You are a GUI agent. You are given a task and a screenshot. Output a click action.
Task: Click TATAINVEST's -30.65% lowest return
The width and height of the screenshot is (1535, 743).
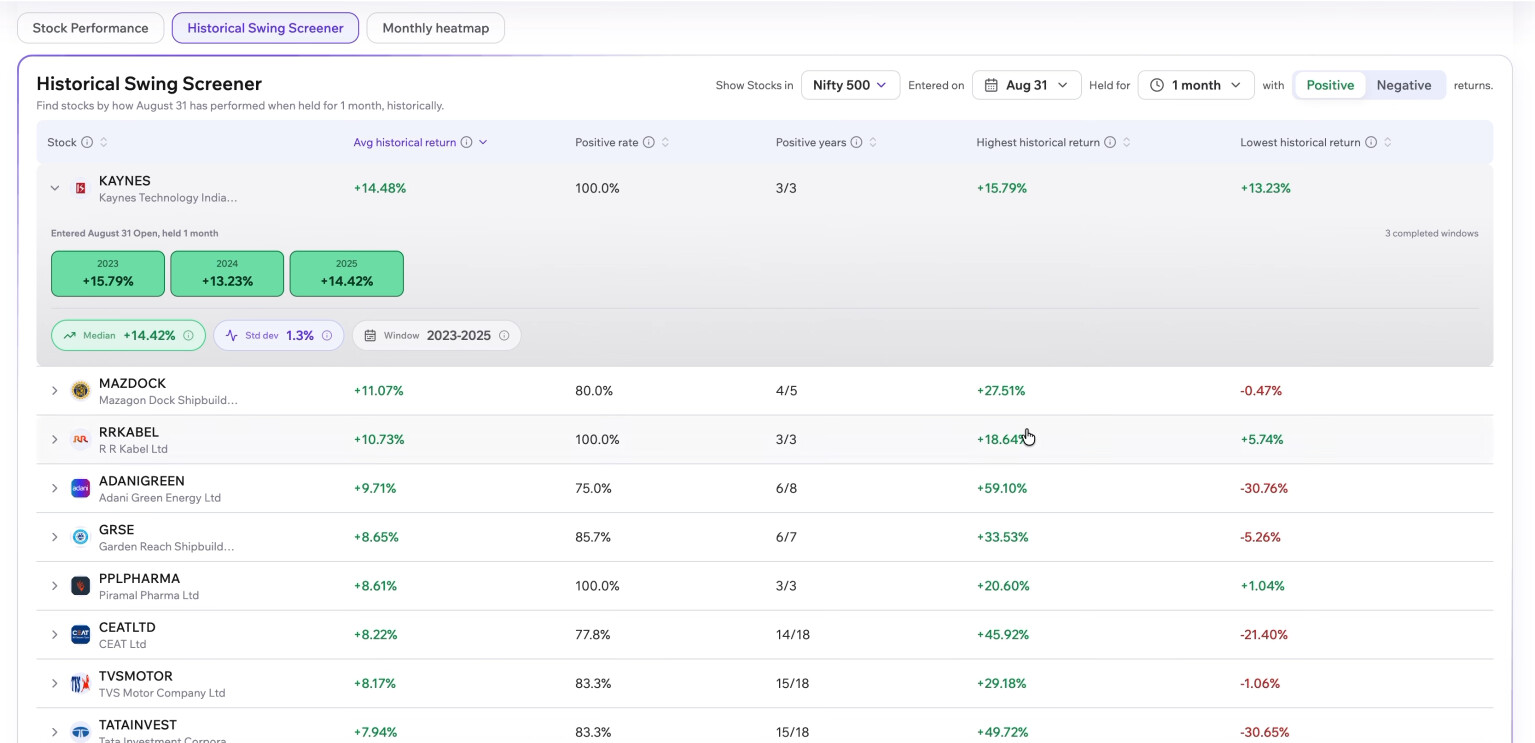click(1264, 732)
